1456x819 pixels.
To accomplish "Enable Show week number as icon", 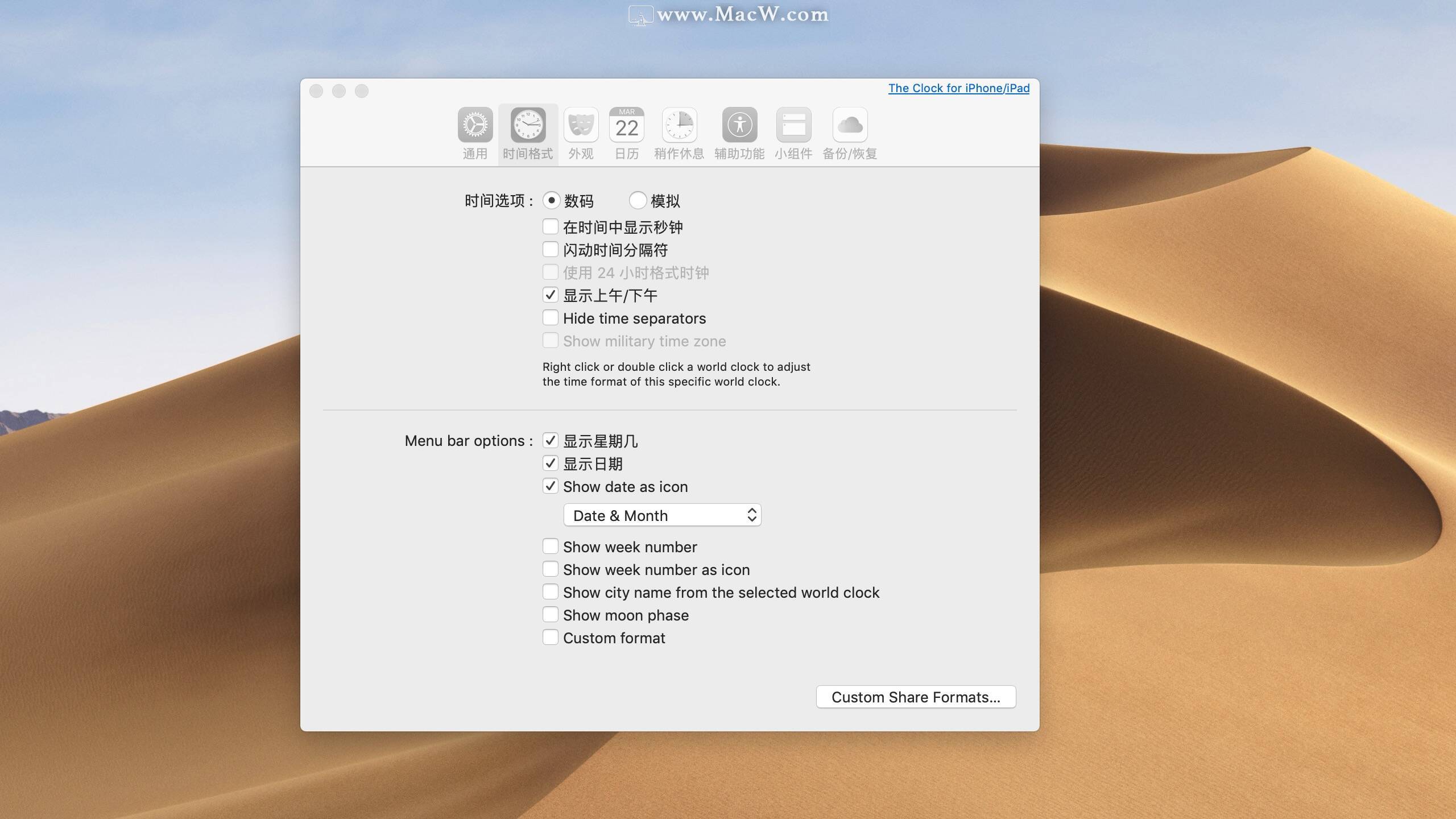I will click(x=550, y=569).
